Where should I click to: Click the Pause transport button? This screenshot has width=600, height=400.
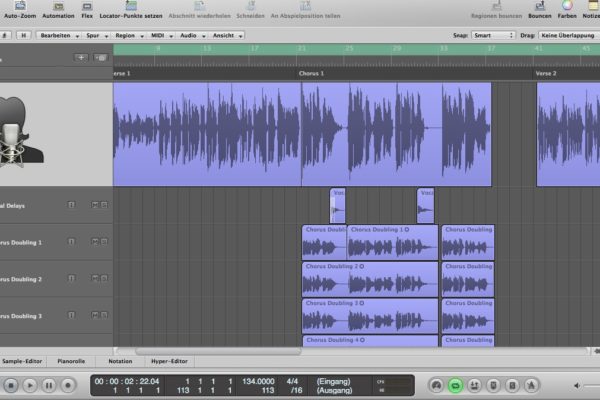pyautogui.click(x=49, y=385)
